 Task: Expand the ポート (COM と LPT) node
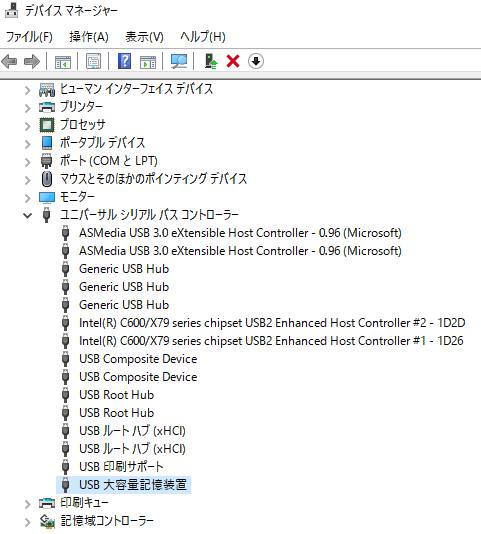pos(28,162)
